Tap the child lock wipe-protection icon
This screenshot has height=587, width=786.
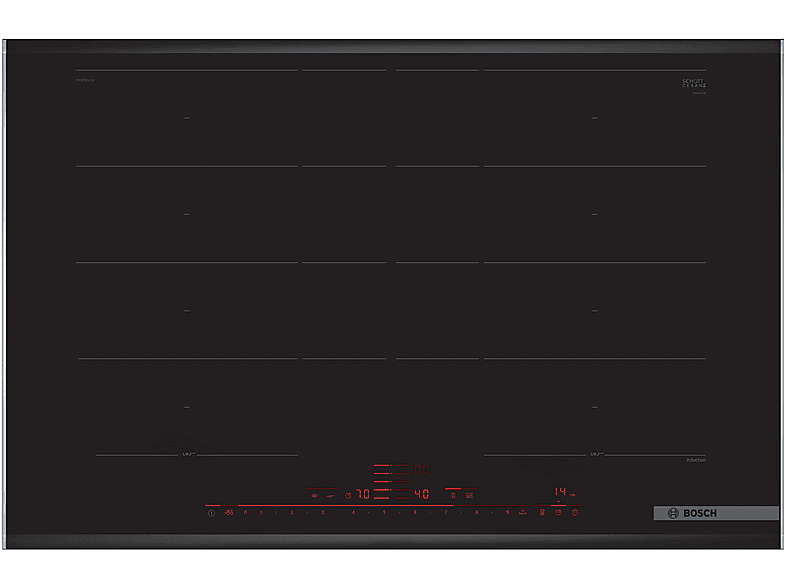tap(230, 512)
